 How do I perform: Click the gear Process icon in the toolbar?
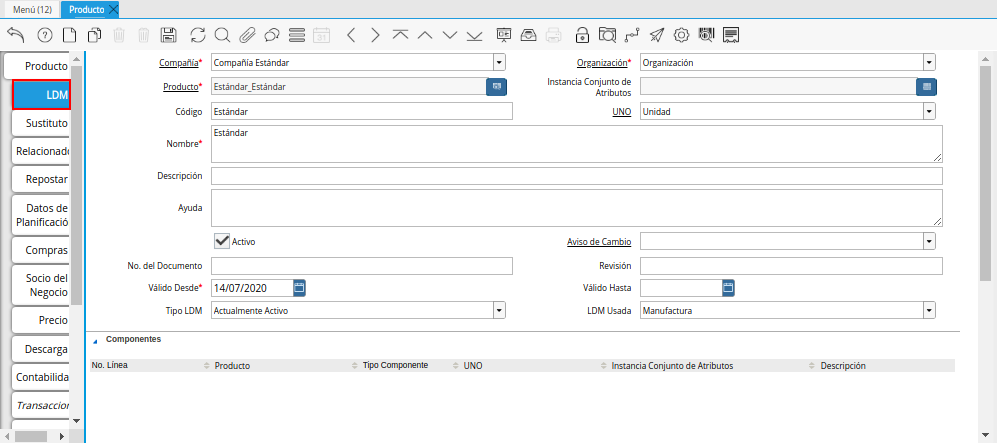coord(681,35)
